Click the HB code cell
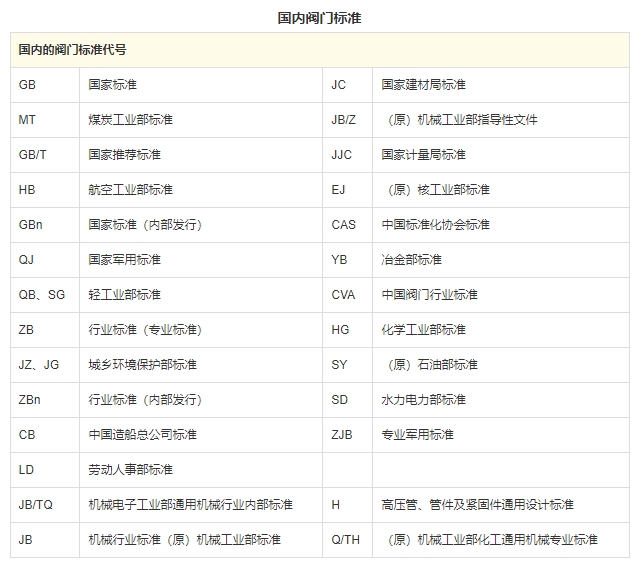Image resolution: width=643 pixels, height=574 pixels. click(x=45, y=190)
